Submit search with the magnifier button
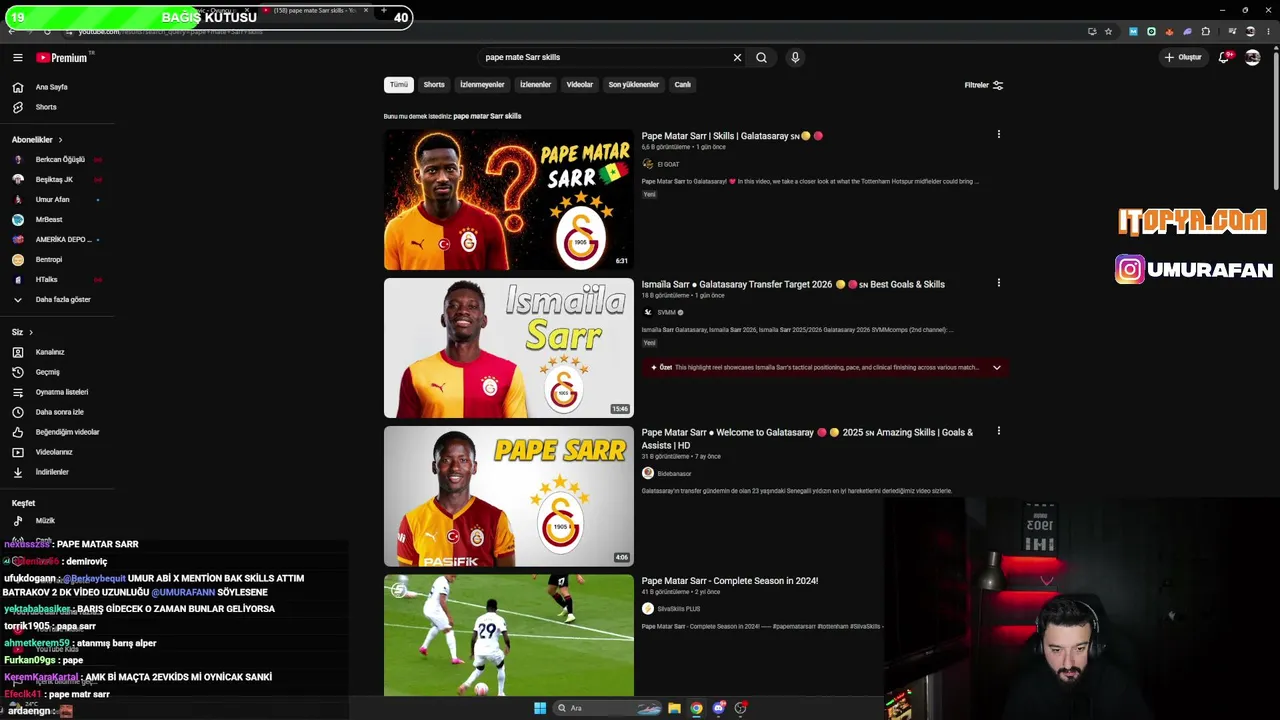Screen dimensions: 1280x720 click(761, 58)
